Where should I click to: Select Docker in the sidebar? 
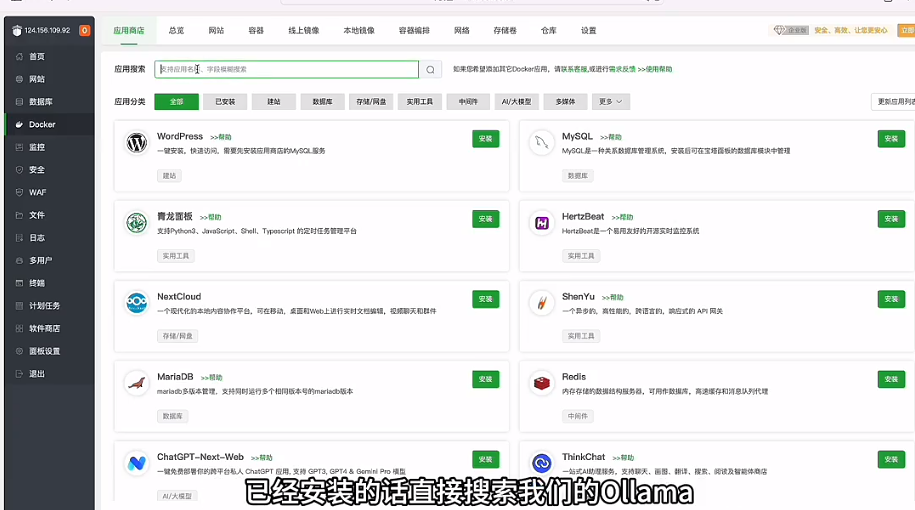coord(49,124)
